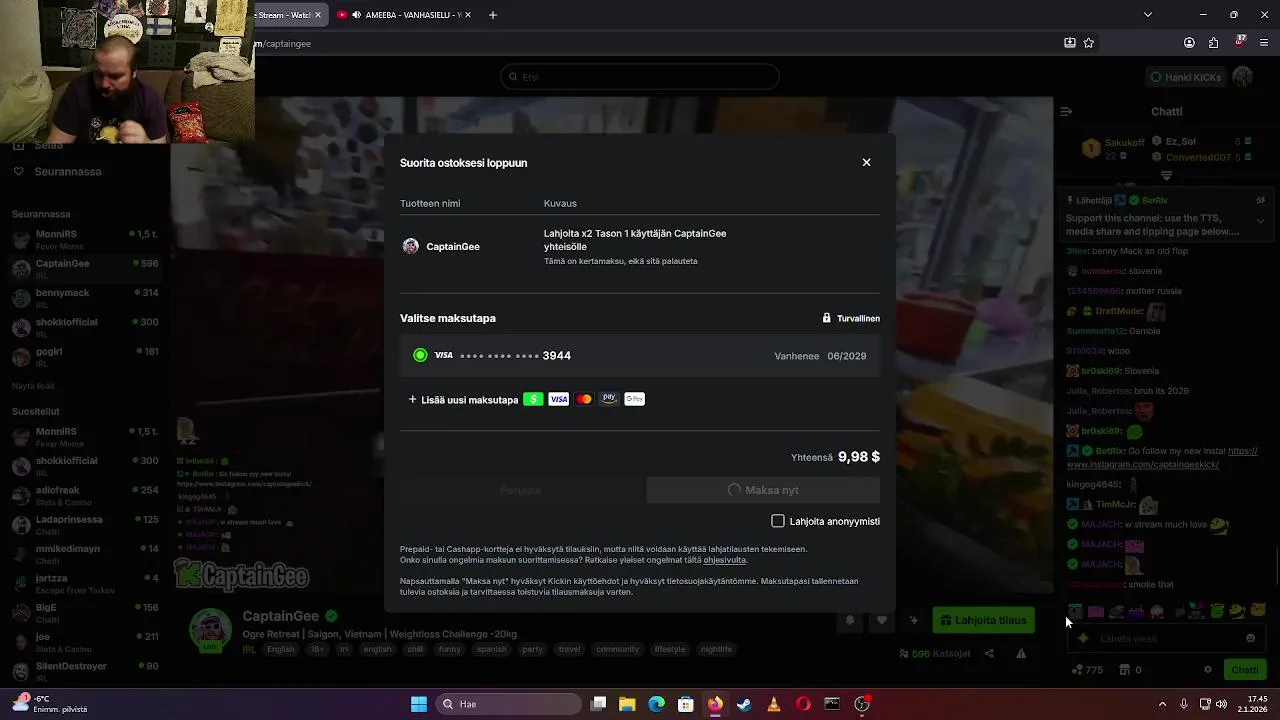Click the IRL category tag under the stream title
Viewport: 1280px width, 720px height.
click(249, 649)
